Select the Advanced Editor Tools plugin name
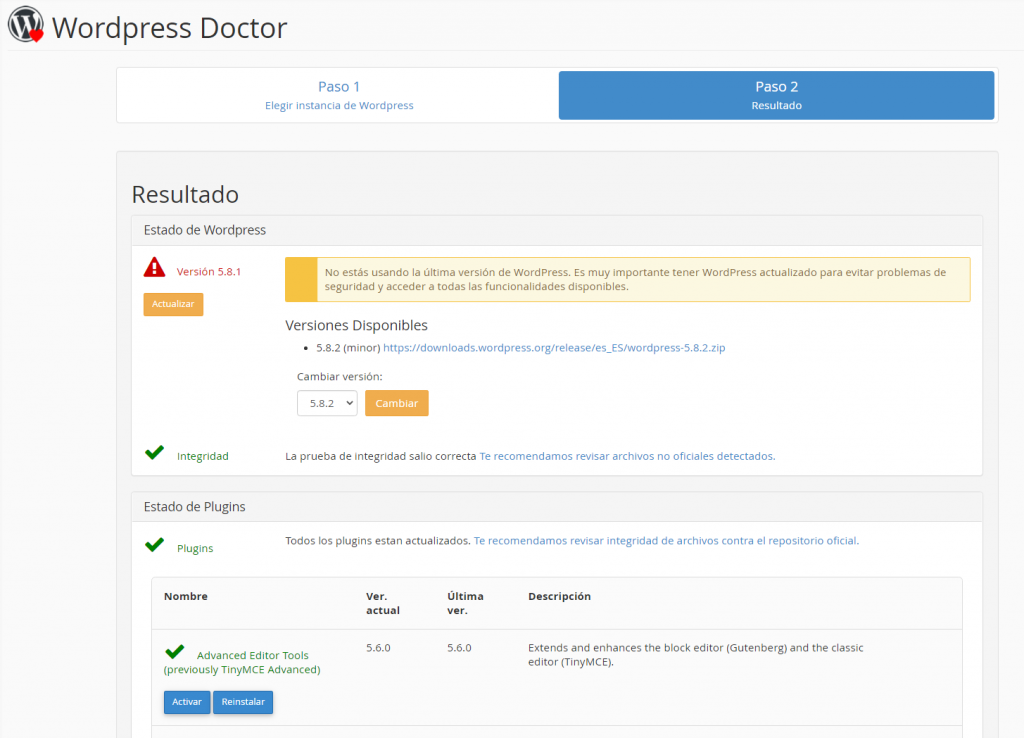1024x738 pixels. click(242, 662)
